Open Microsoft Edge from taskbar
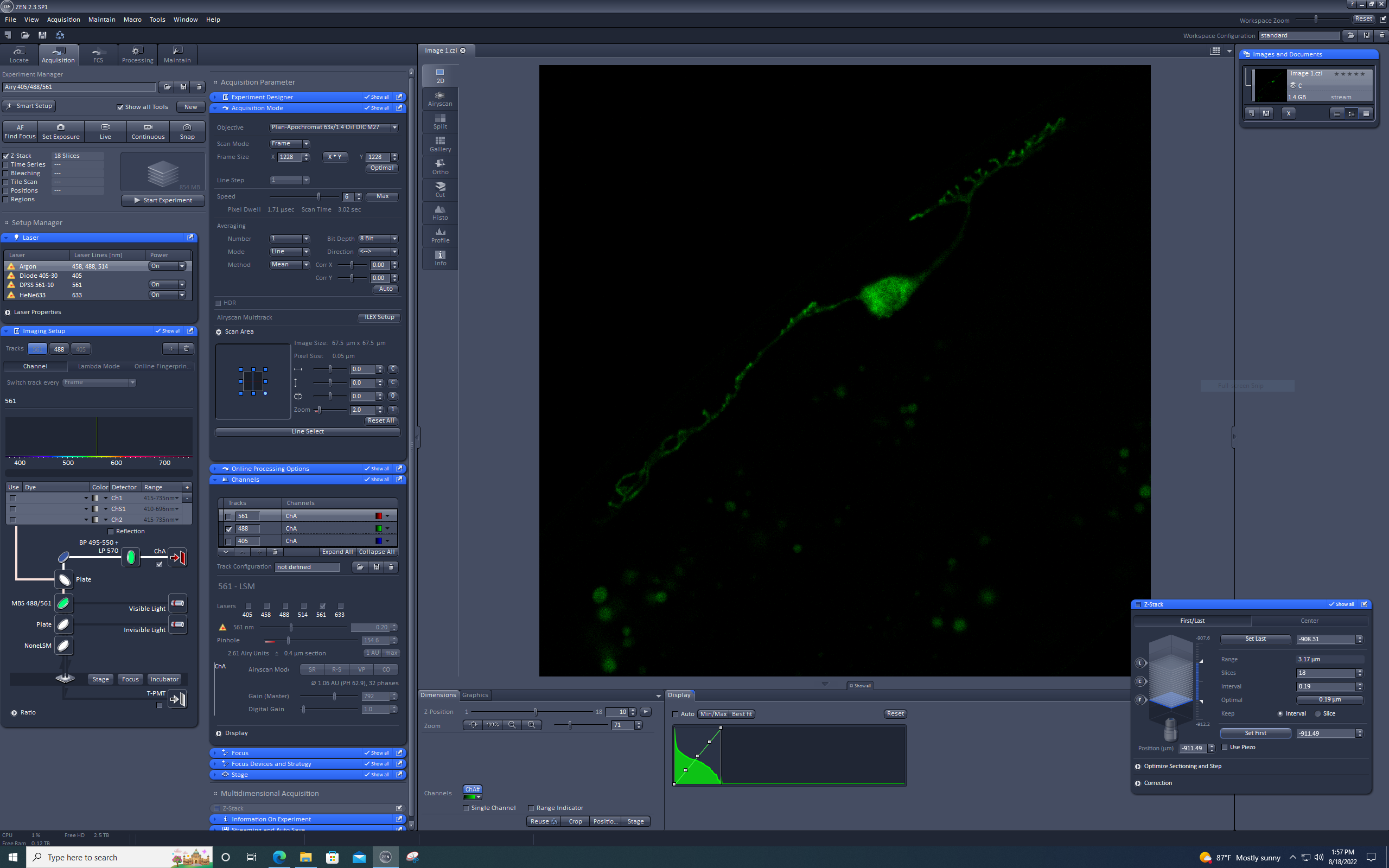Image resolution: width=1389 pixels, height=868 pixels. pos(279,857)
